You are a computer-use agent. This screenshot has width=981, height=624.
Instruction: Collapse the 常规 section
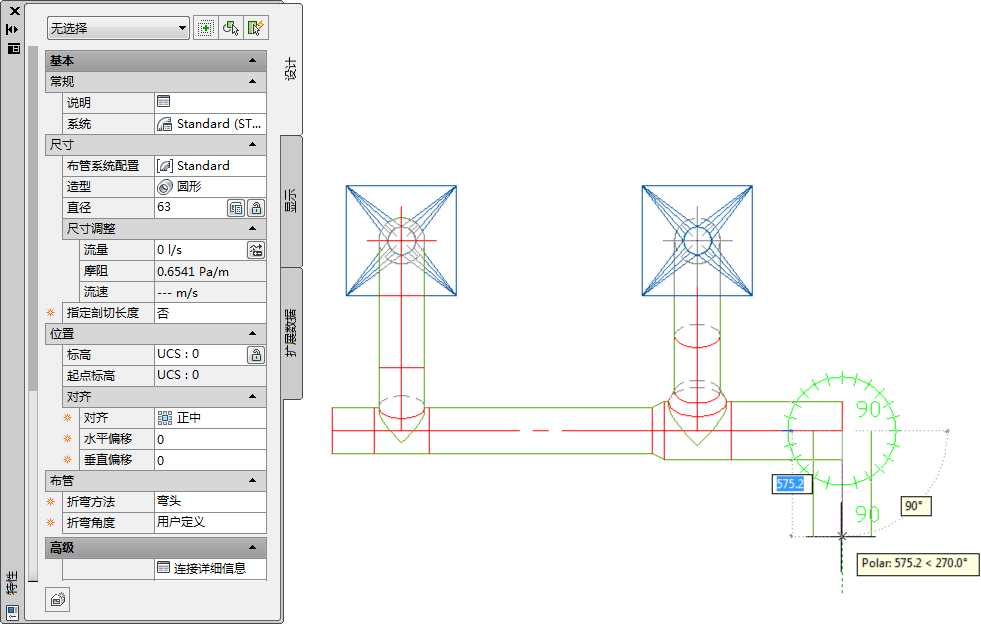[253, 81]
